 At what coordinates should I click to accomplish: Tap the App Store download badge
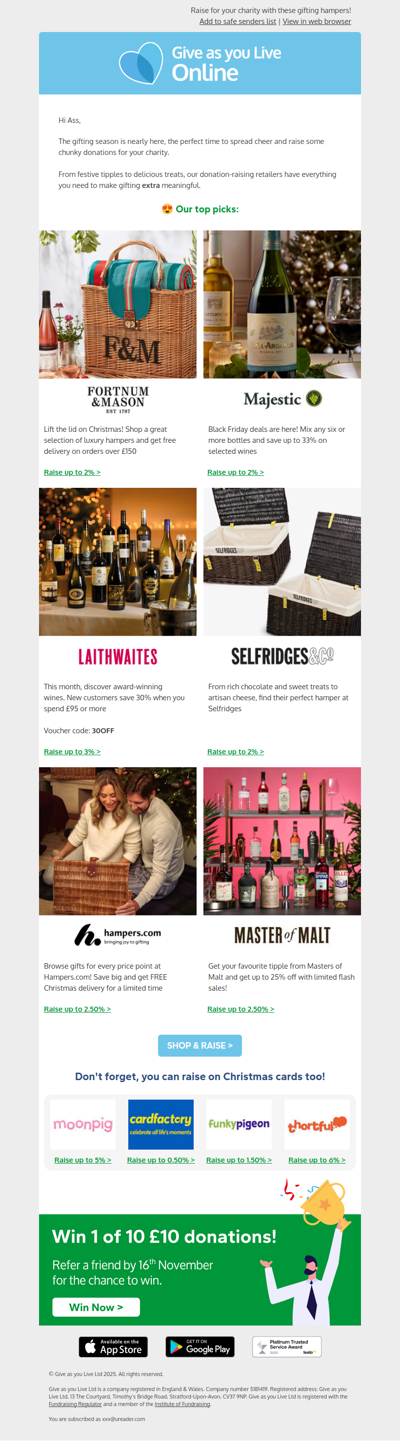(113, 1347)
